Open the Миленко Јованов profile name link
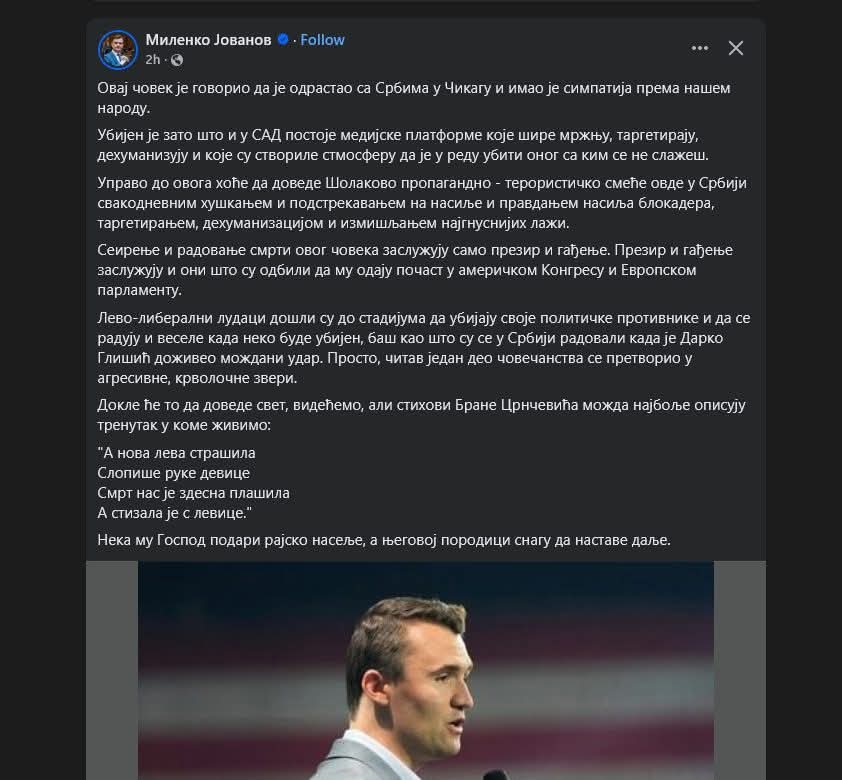The height and width of the screenshot is (780, 842). (x=208, y=40)
